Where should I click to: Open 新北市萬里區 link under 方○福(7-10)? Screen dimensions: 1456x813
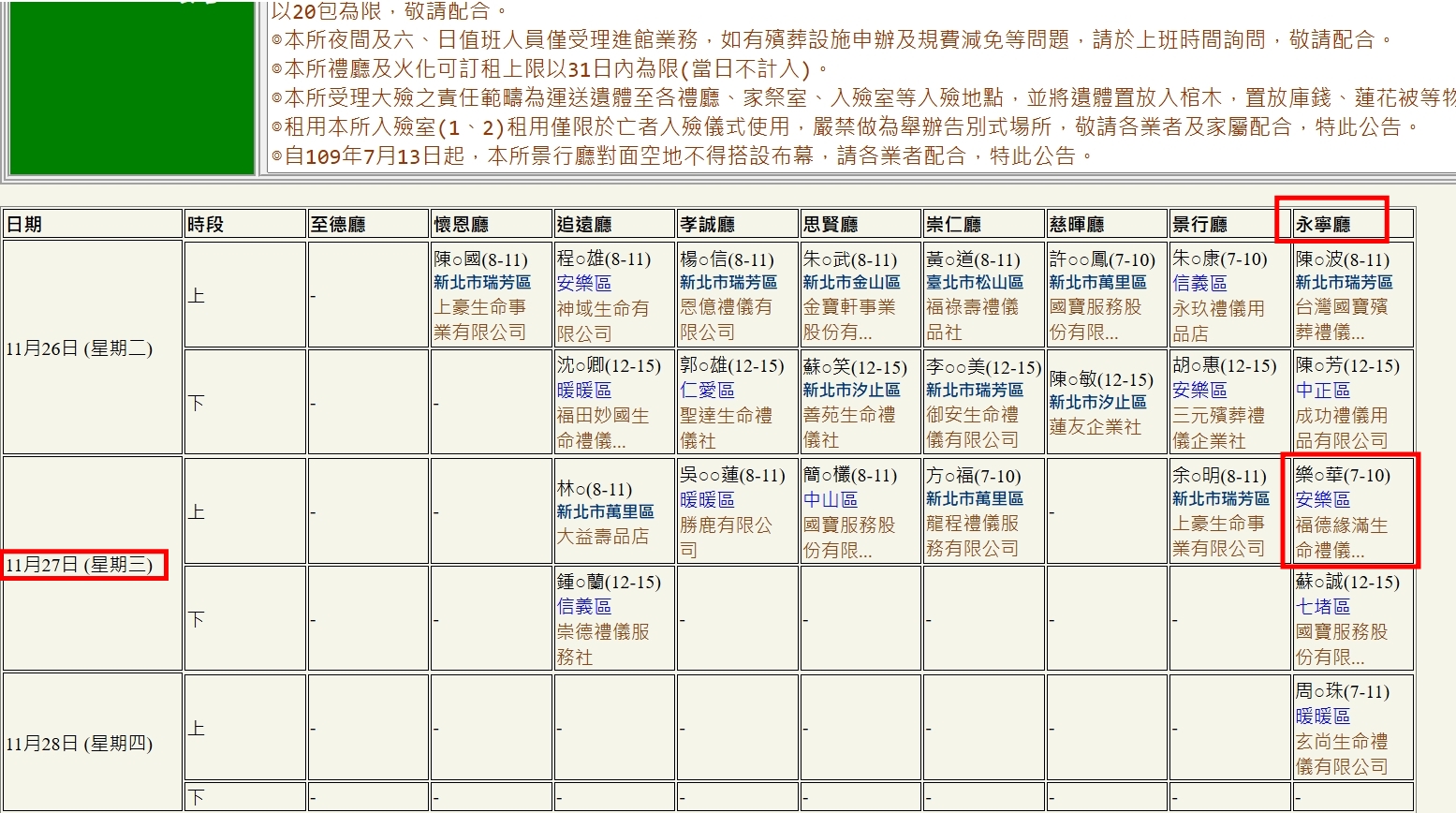(x=975, y=499)
